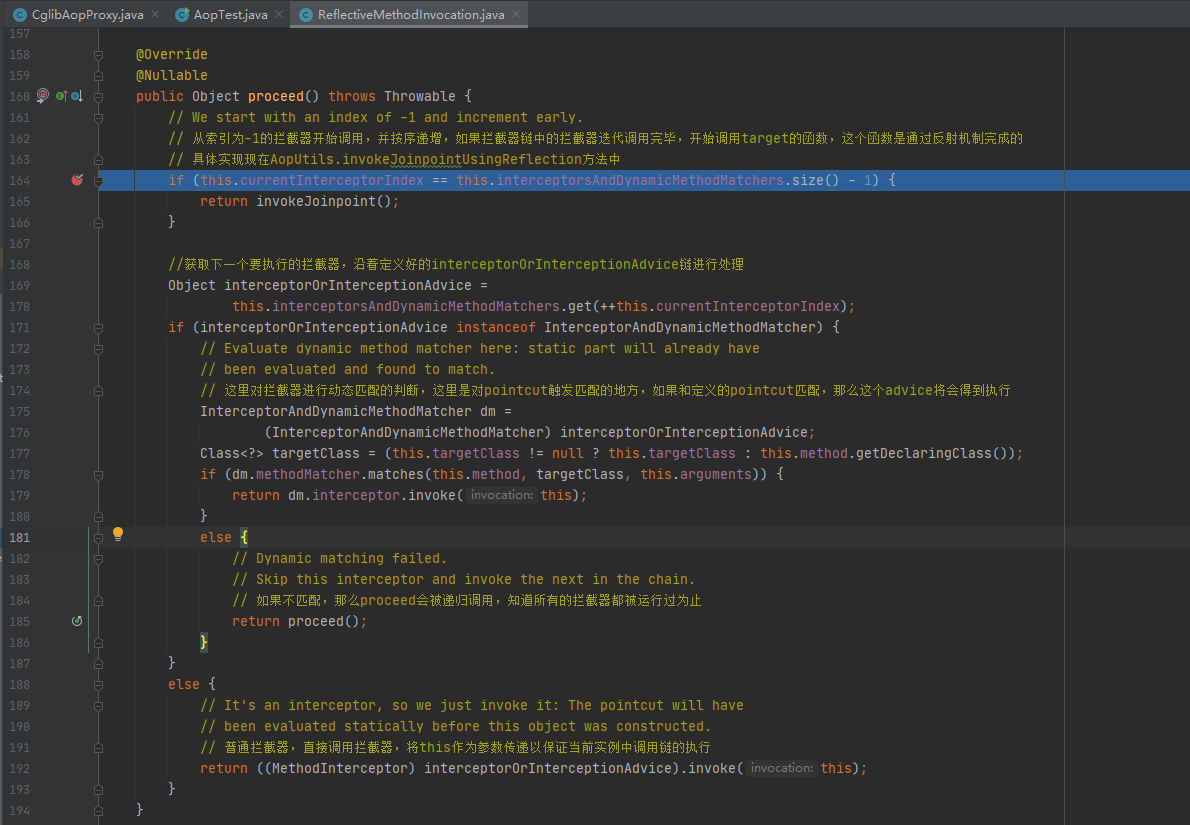Close the AopTest.java tab
The image size is (1190, 825).
pos(279,14)
